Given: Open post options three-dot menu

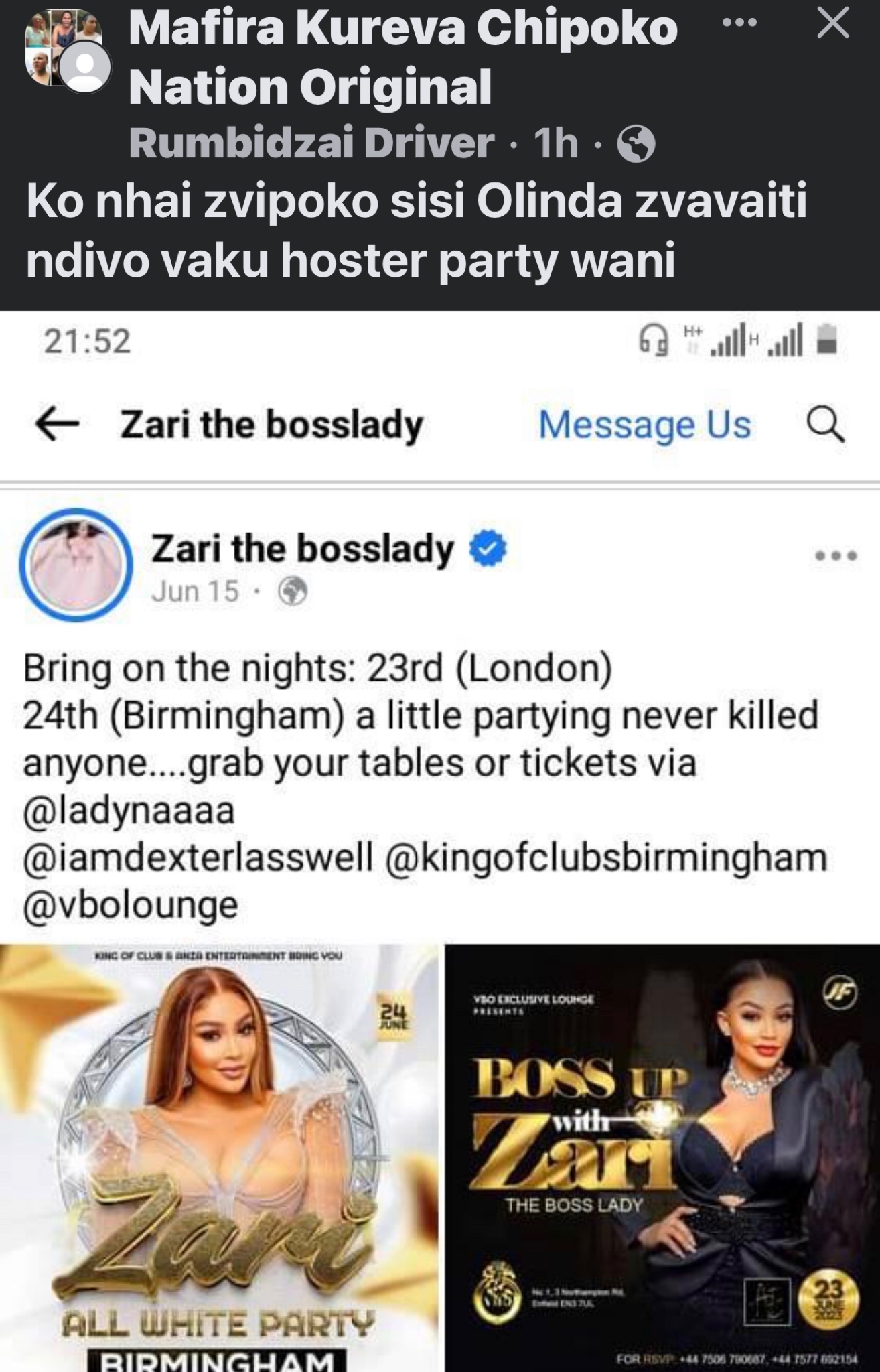Looking at the screenshot, I should (836, 555).
